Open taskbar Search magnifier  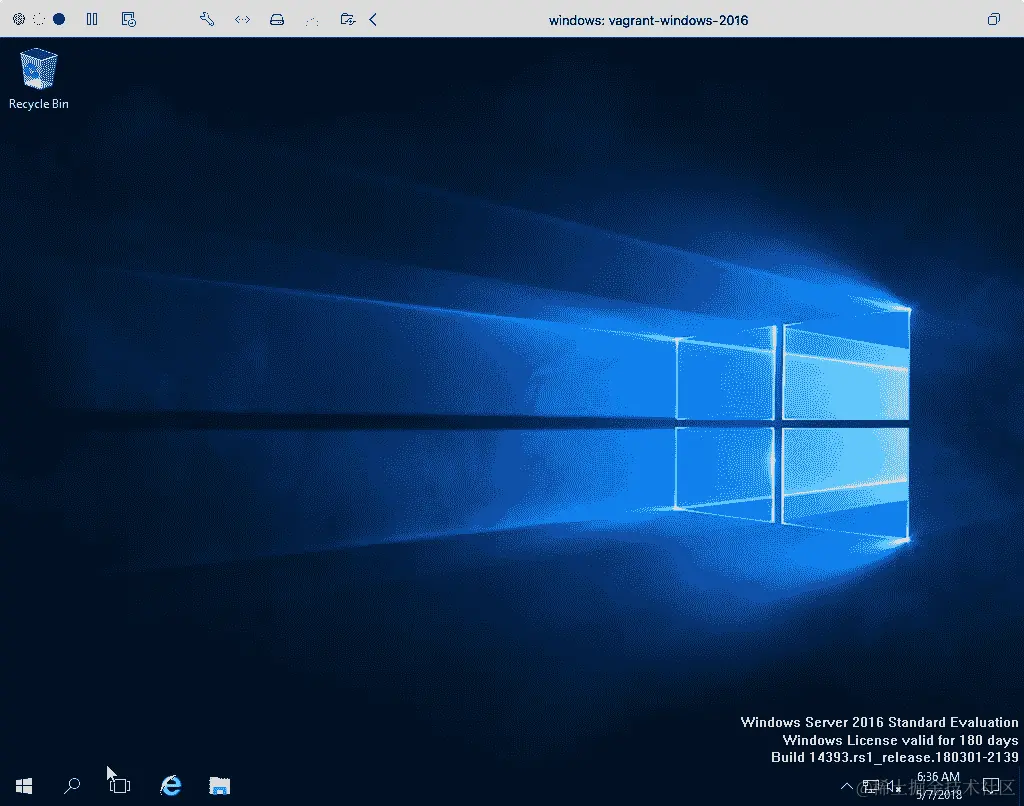72,786
